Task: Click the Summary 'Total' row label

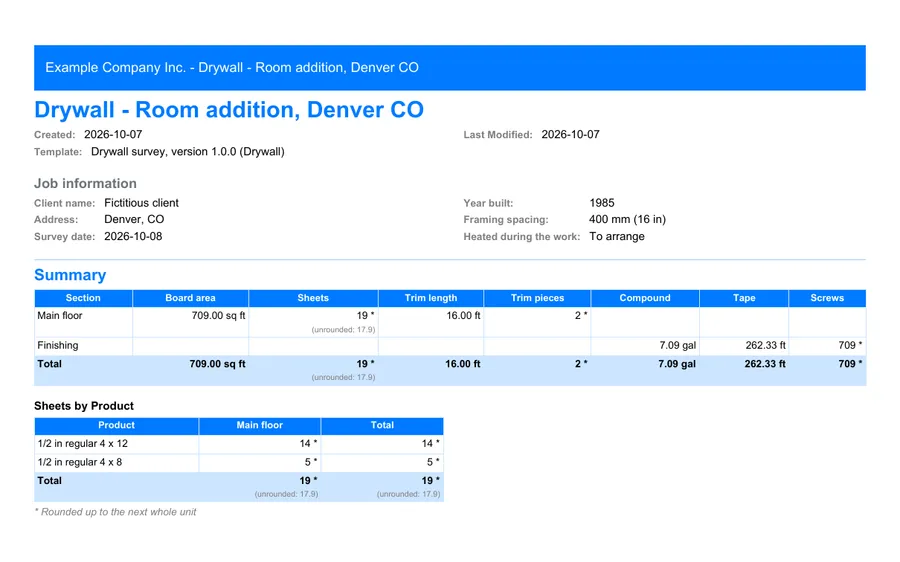Action: pyautogui.click(x=49, y=364)
